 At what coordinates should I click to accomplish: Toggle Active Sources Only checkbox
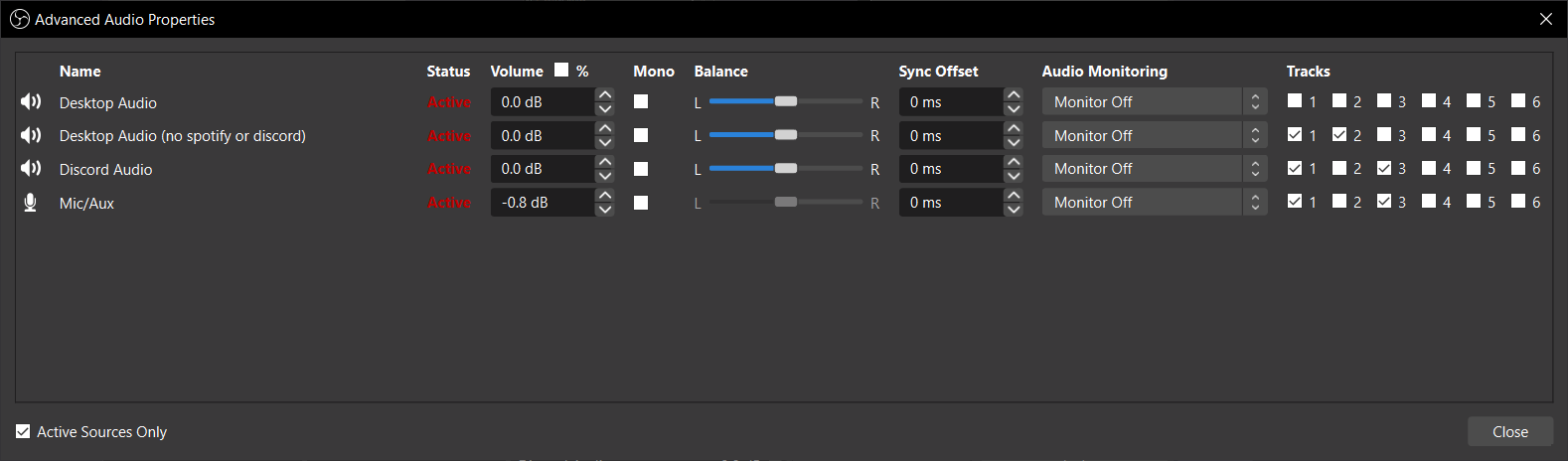[23, 431]
